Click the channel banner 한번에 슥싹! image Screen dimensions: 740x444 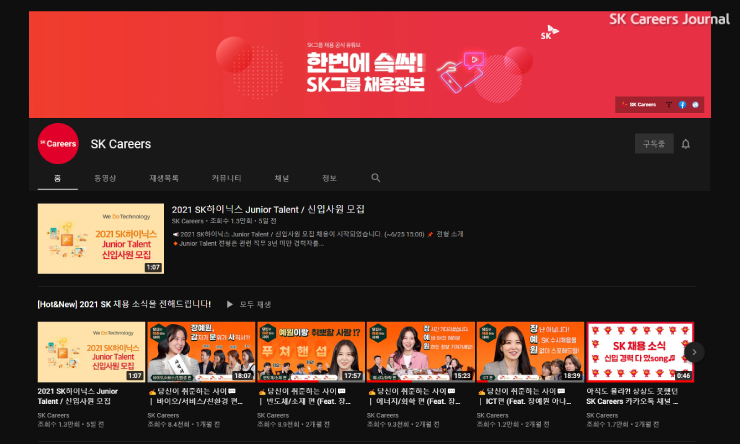pyautogui.click(x=370, y=65)
